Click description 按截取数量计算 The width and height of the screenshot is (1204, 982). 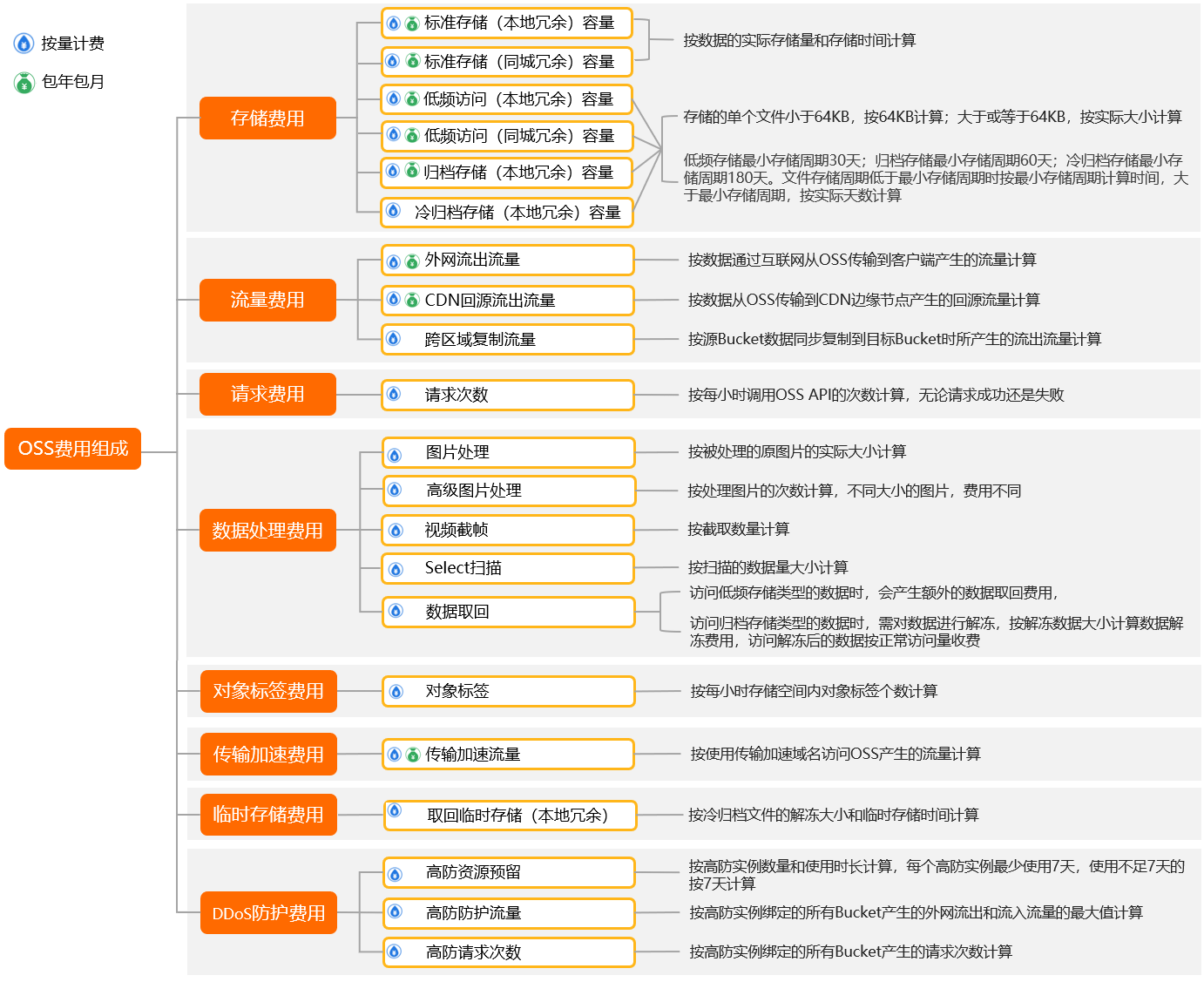738,529
